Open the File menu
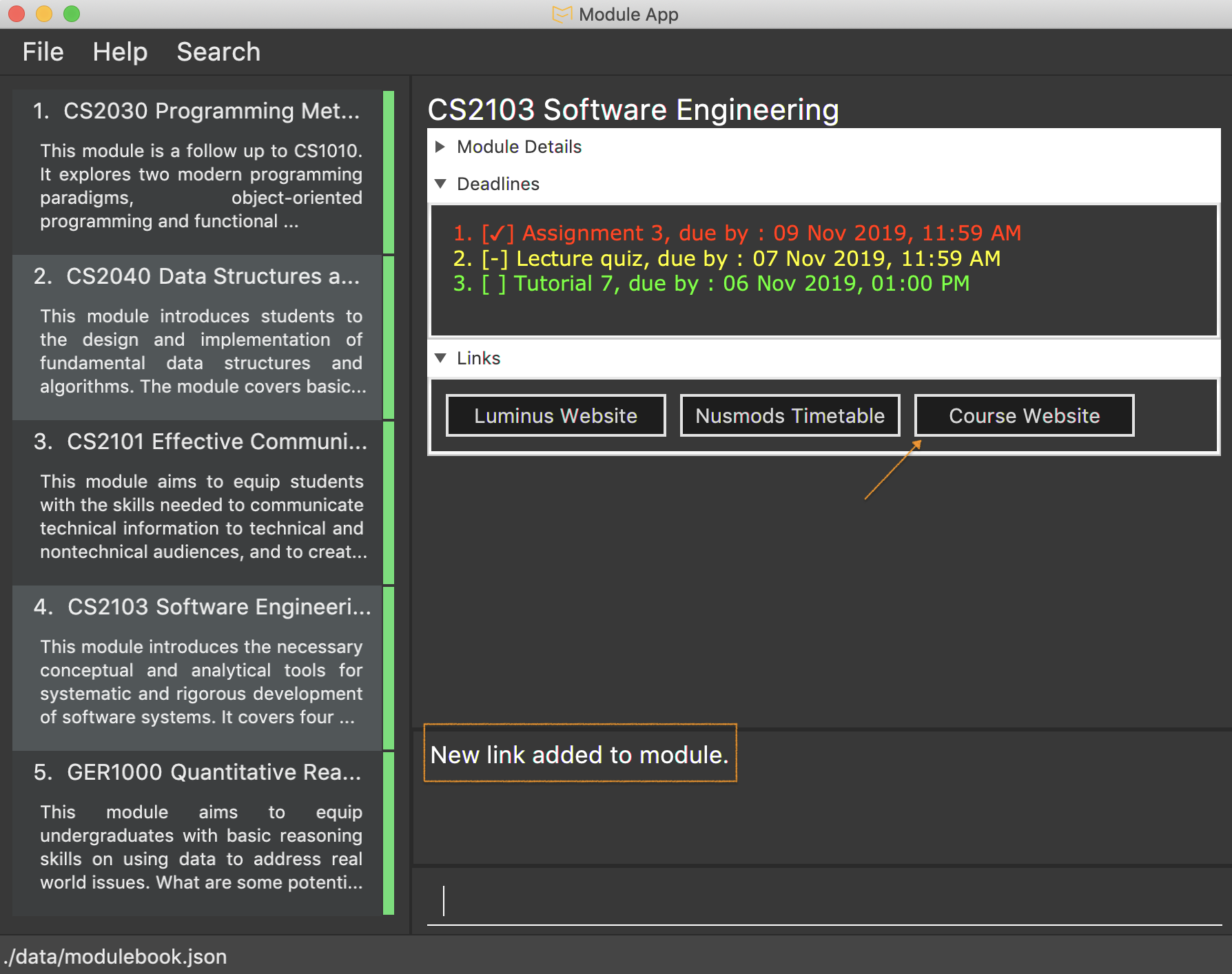Viewport: 1232px width, 974px height. coord(43,52)
